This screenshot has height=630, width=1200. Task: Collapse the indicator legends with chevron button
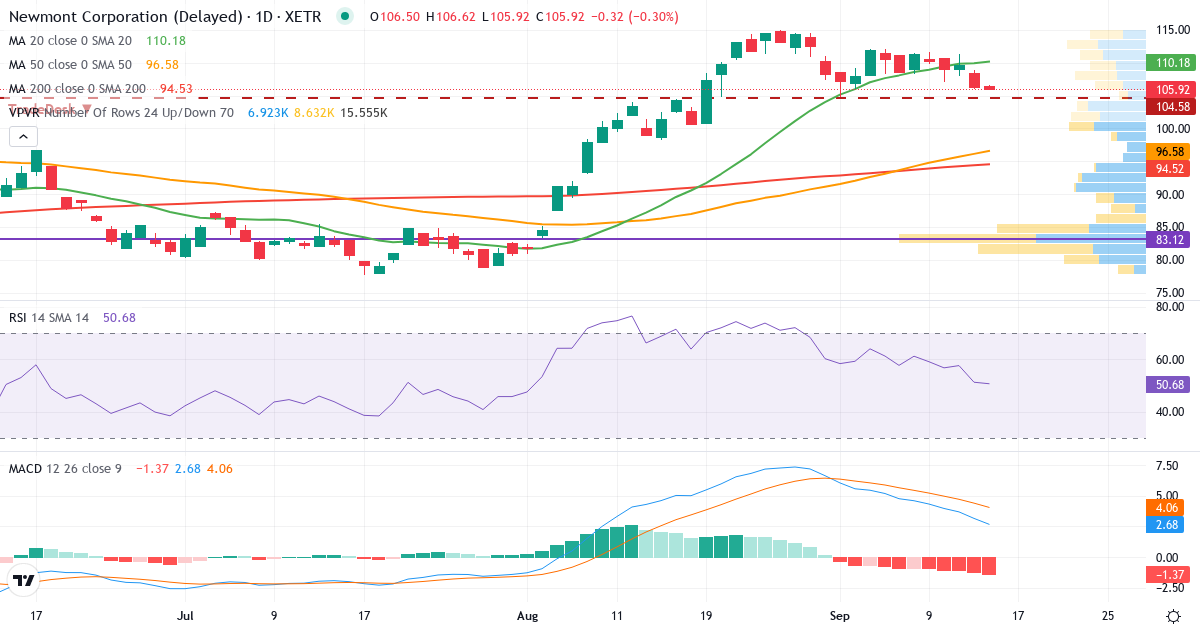pos(24,138)
